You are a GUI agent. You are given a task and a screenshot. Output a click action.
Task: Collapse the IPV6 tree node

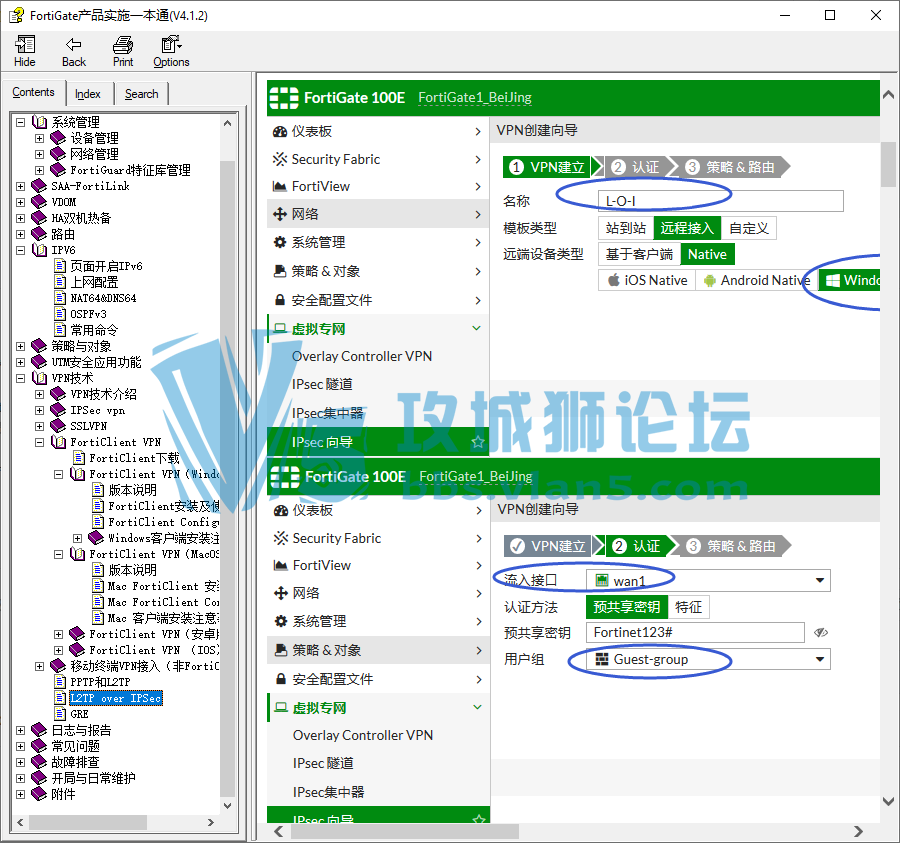tap(21, 250)
